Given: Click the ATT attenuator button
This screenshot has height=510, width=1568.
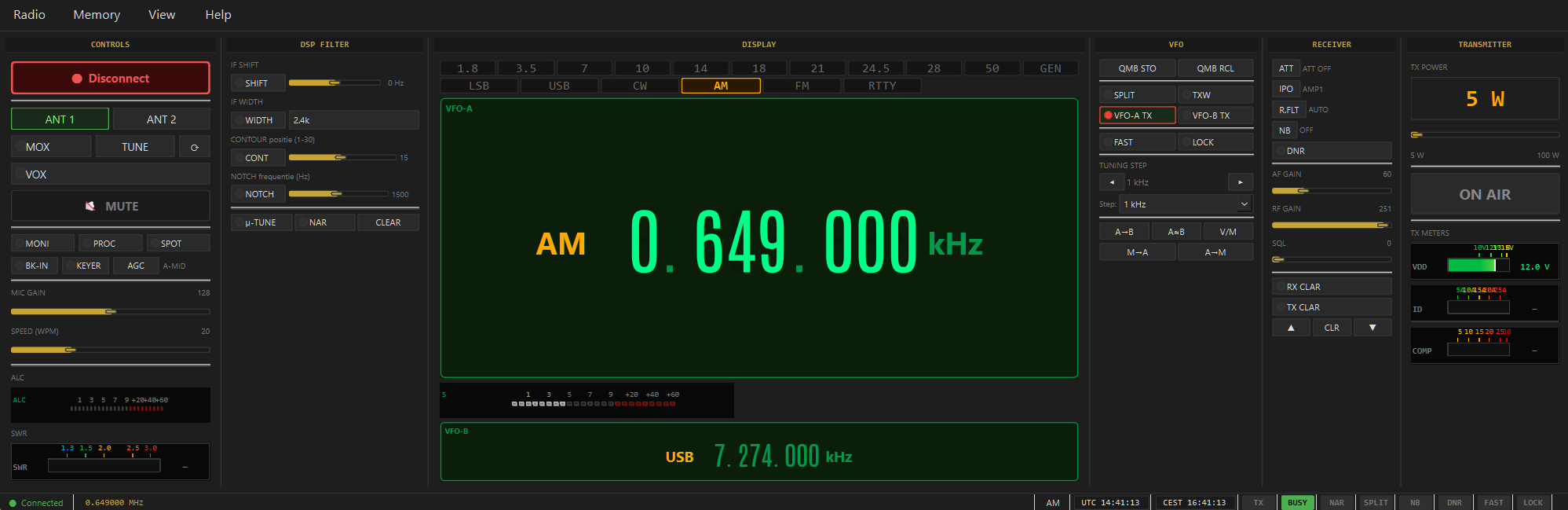Looking at the screenshot, I should 1286,68.
